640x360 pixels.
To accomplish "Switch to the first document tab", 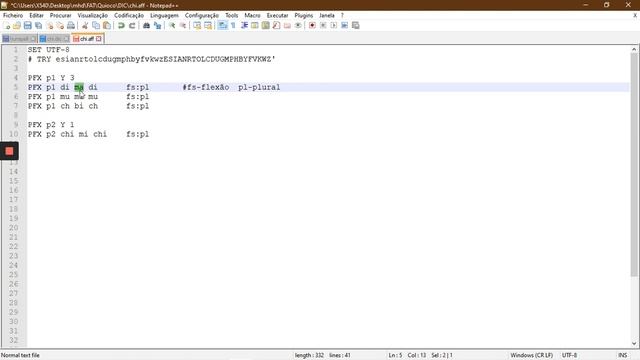I will [19, 39].
